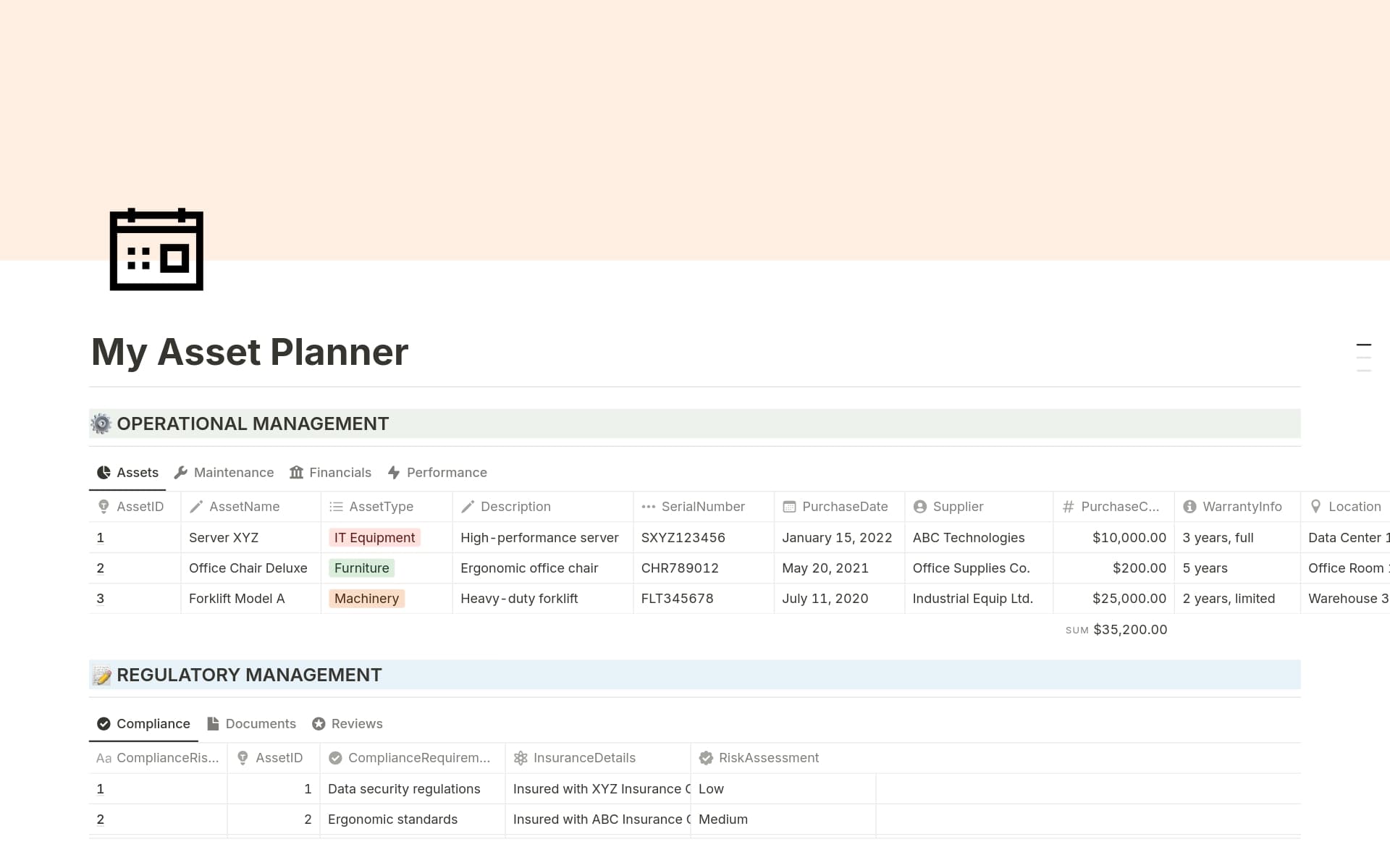Click the checkmark icon on the RiskAssessment column
The image size is (1390, 868).
(x=706, y=757)
